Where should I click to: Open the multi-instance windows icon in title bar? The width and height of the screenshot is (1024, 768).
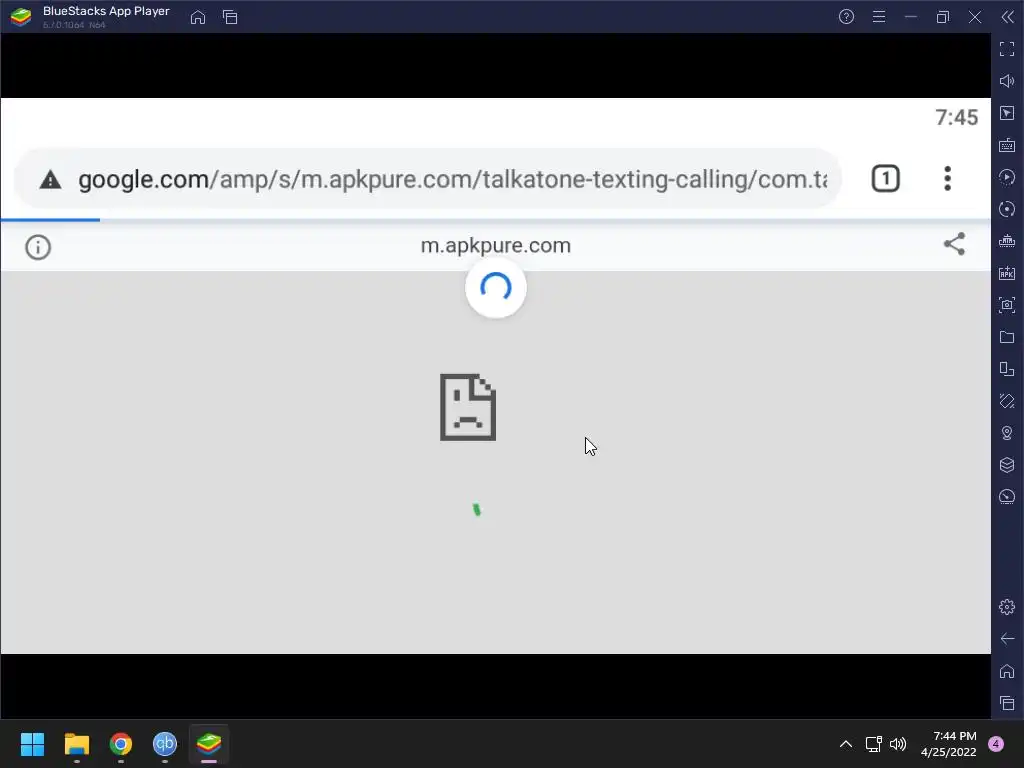point(230,17)
